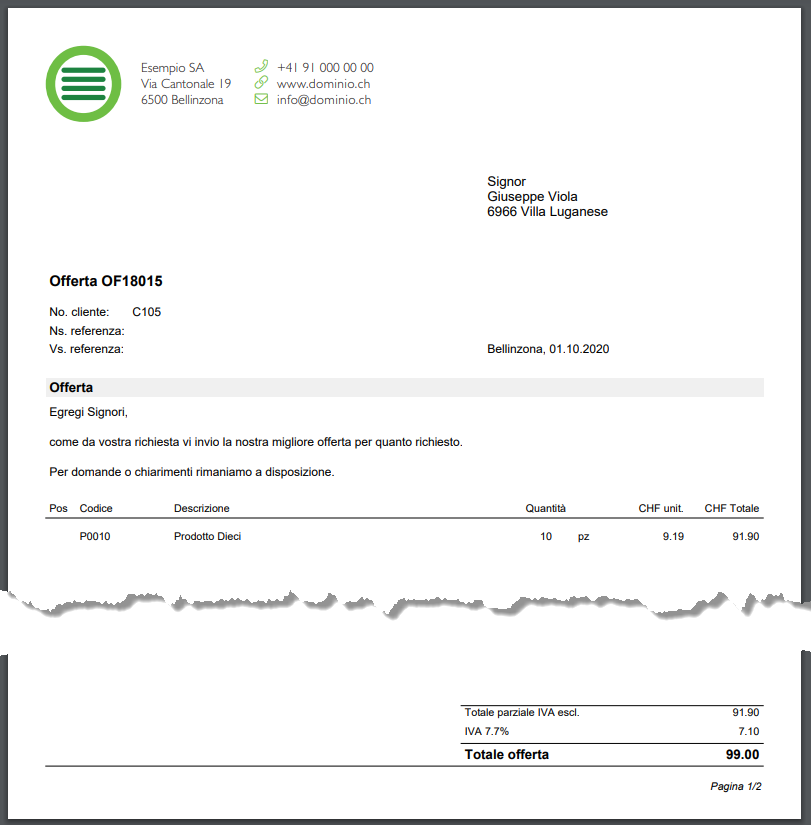Select the Offerta OF18015 title
Screen dimensions: 811x825
pyautogui.click(x=106, y=282)
